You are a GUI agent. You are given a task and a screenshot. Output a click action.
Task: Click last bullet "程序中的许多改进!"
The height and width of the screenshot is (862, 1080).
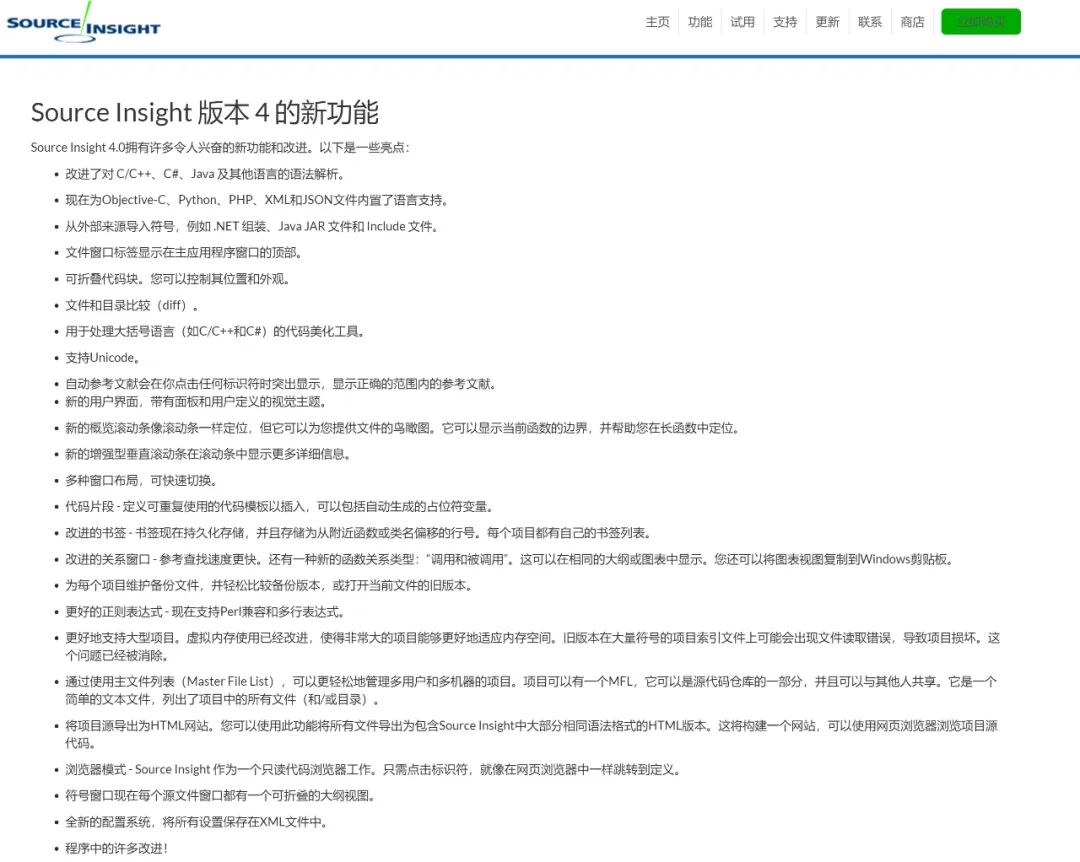pos(116,848)
